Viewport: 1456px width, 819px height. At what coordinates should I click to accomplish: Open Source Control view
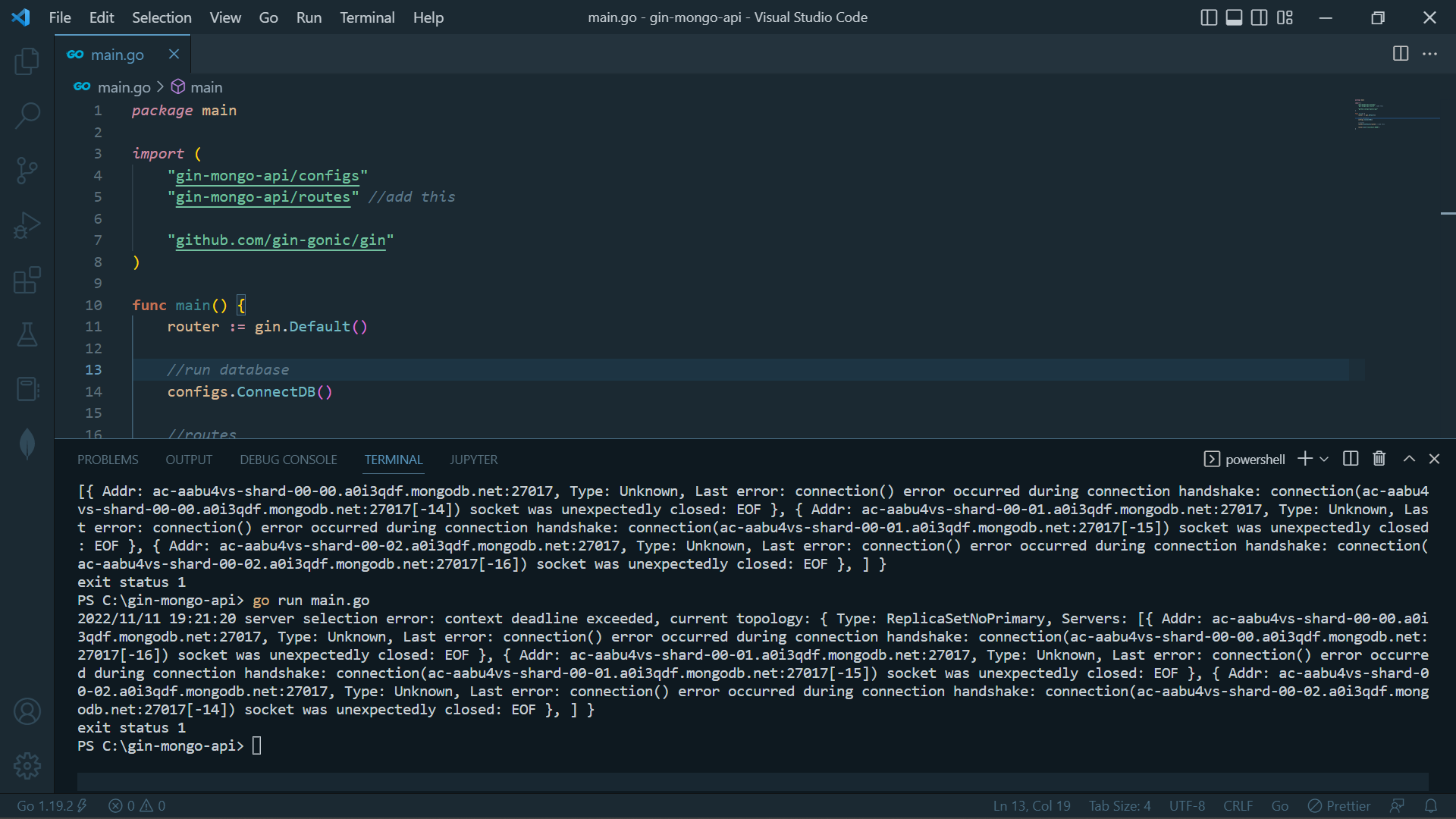tap(27, 170)
